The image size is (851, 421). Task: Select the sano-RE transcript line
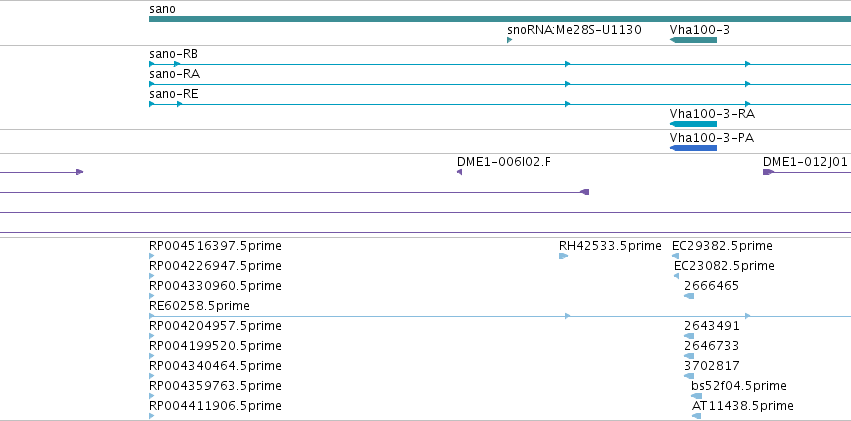[500, 104]
